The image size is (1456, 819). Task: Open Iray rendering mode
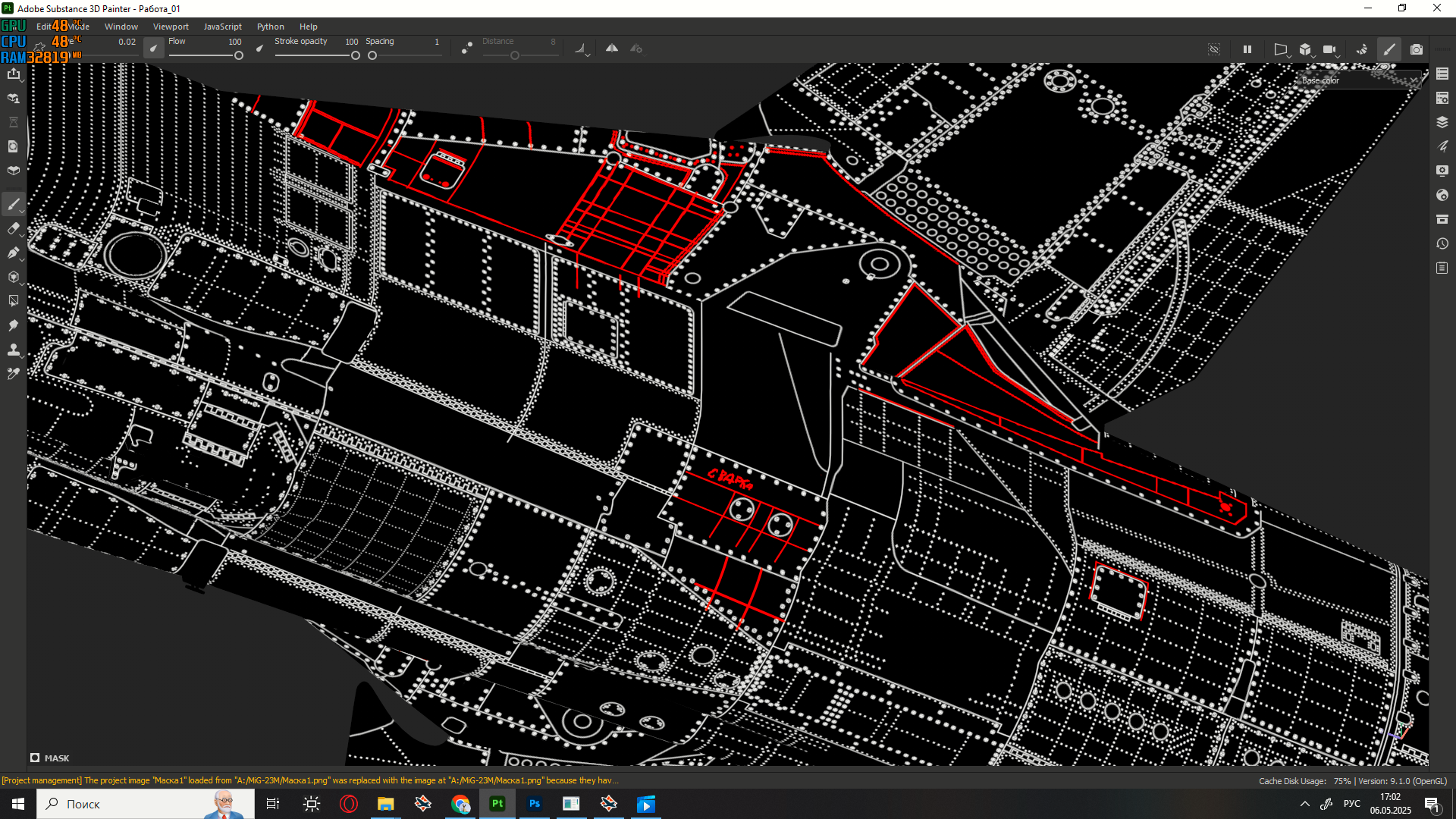point(1362,49)
